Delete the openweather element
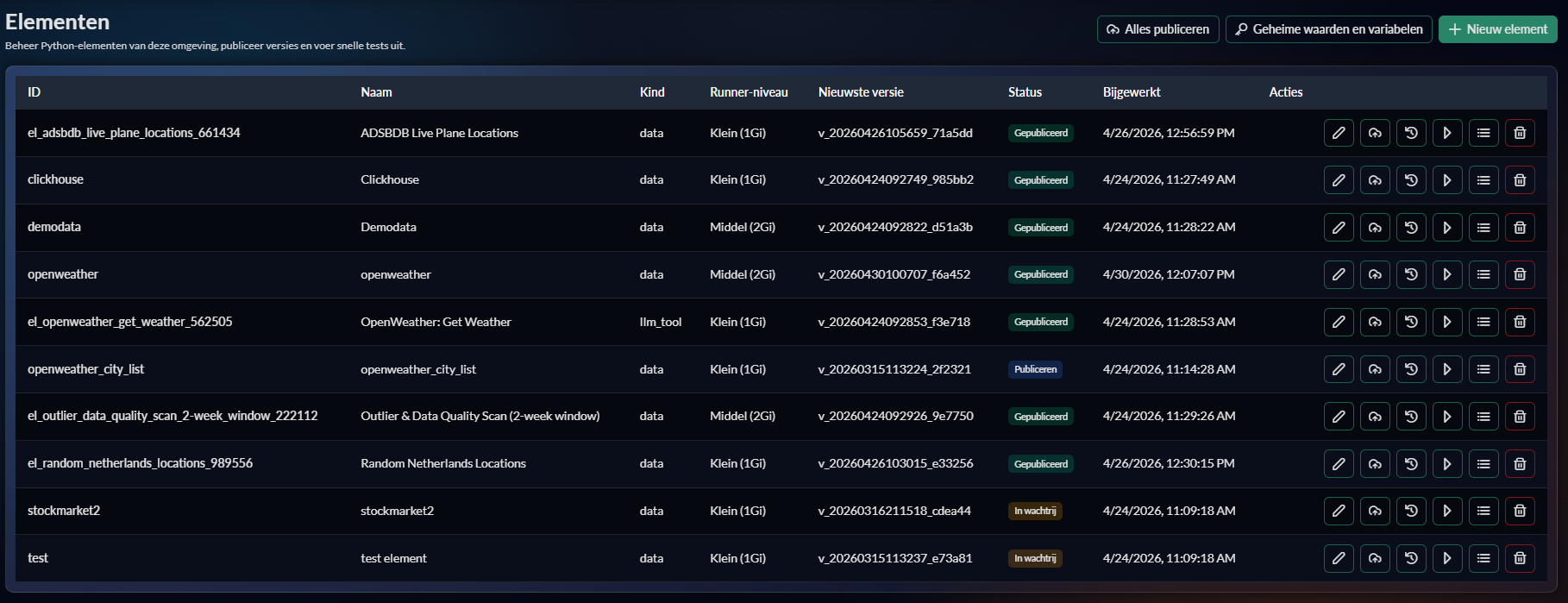 tap(1520, 274)
